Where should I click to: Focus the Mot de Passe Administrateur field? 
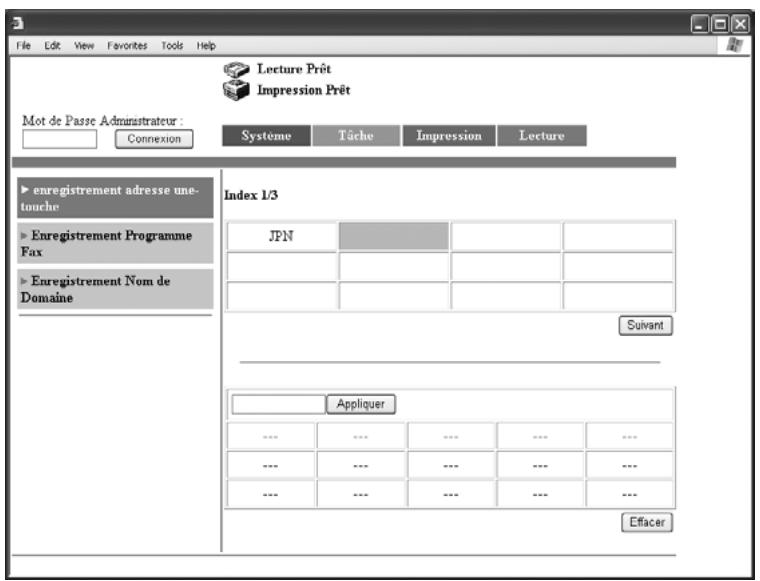[60, 139]
